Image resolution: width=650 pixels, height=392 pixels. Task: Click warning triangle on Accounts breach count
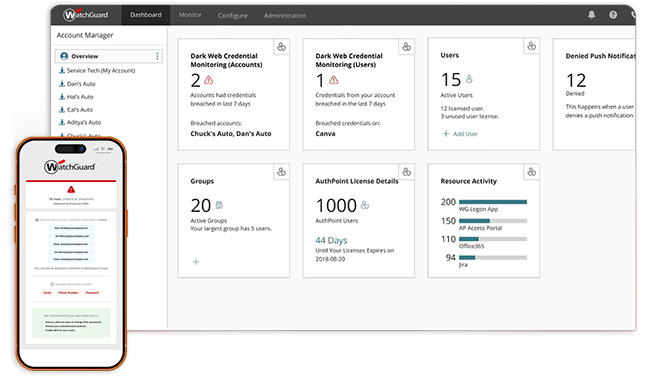[x=209, y=80]
